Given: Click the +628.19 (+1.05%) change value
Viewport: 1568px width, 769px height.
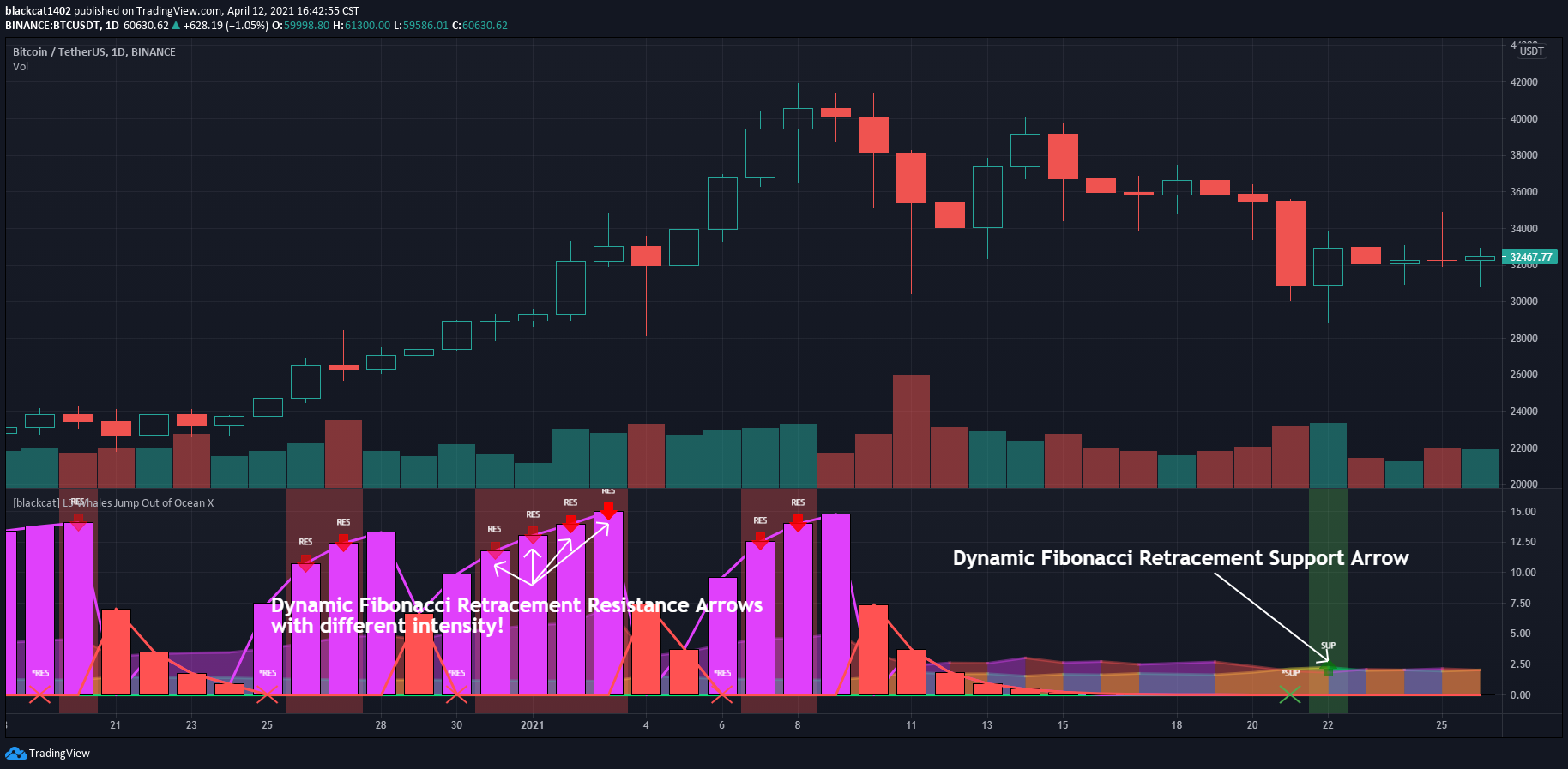Looking at the screenshot, I should (x=226, y=26).
